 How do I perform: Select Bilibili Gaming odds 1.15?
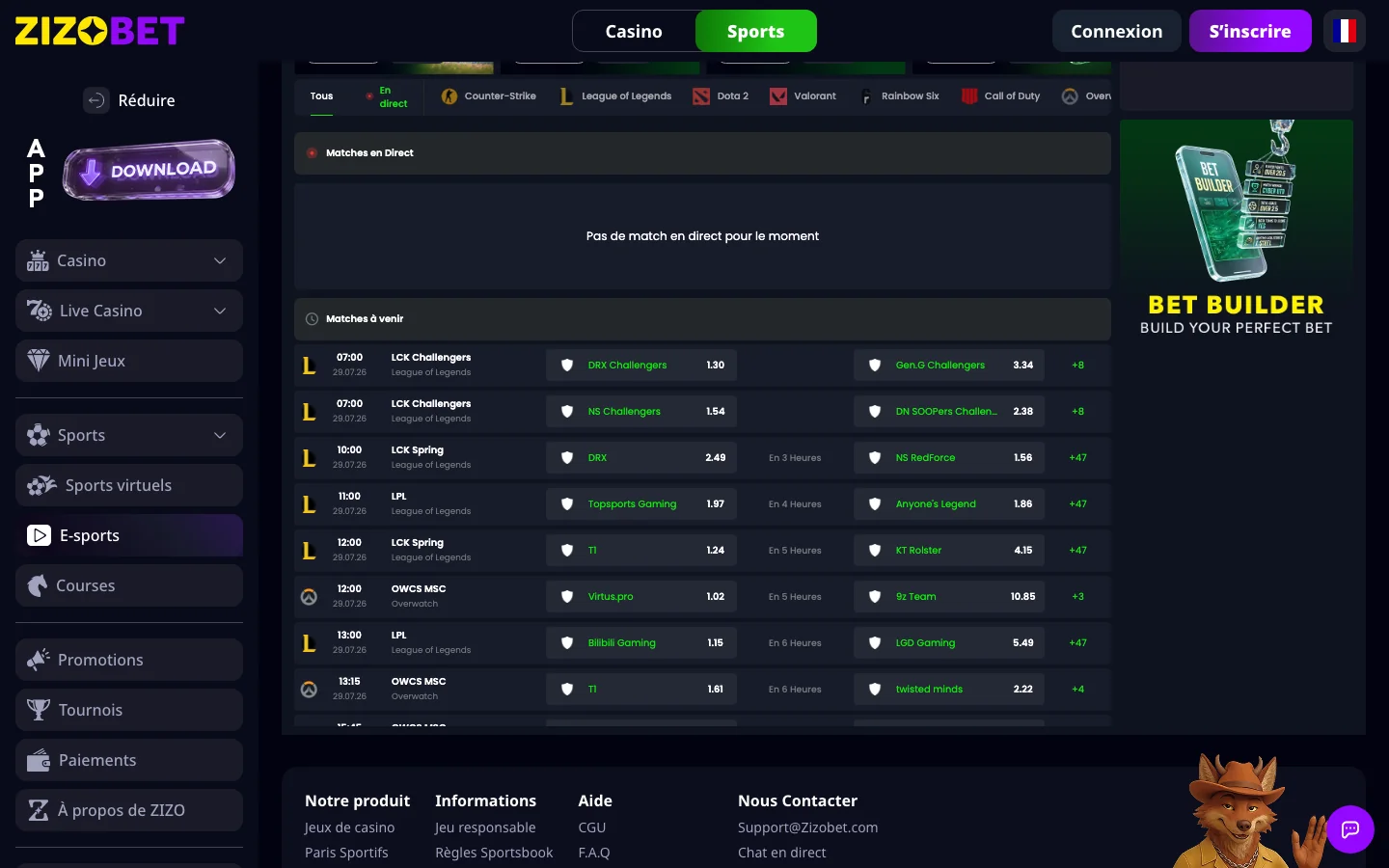[x=641, y=643]
